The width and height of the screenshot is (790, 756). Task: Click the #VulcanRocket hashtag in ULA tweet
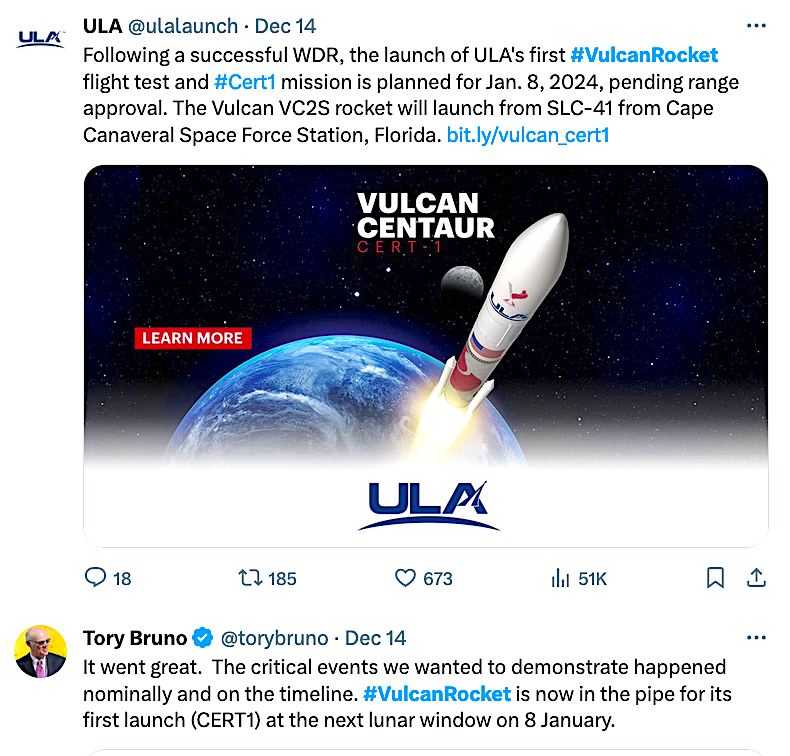(x=644, y=54)
